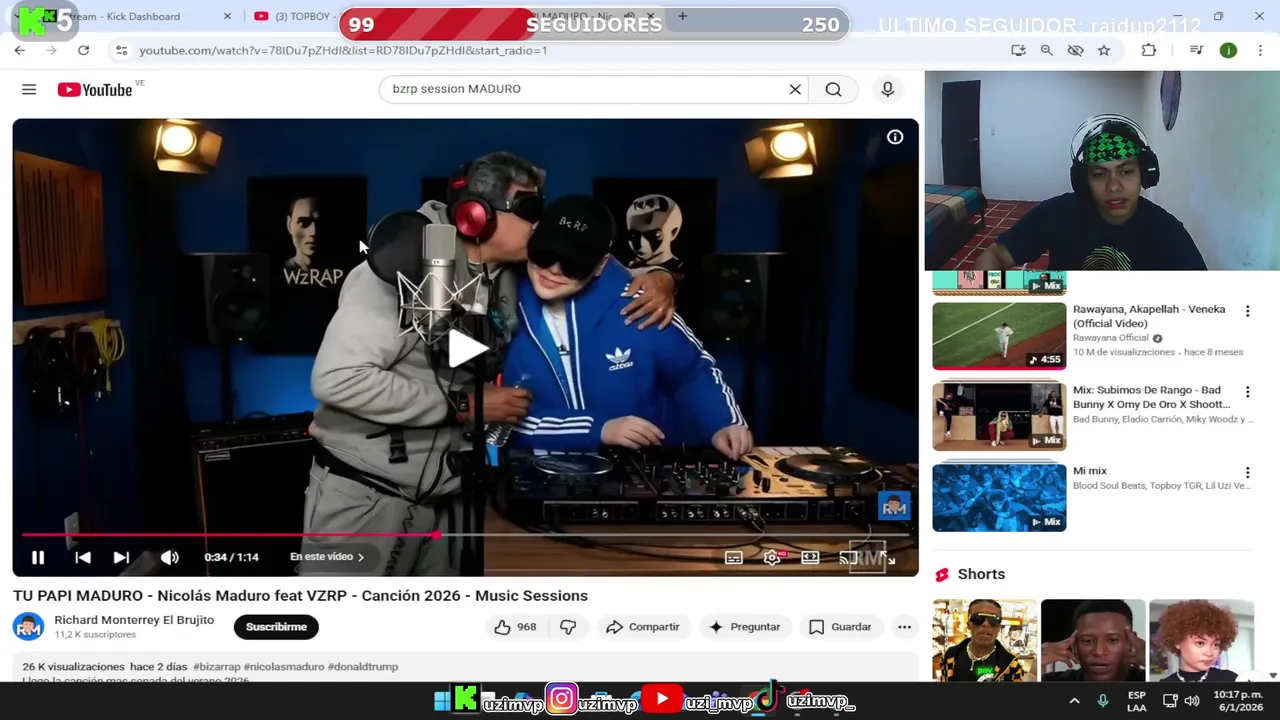This screenshot has width=1280, height=720.
Task: Open the Mi mix thumbnail
Action: coord(999,496)
